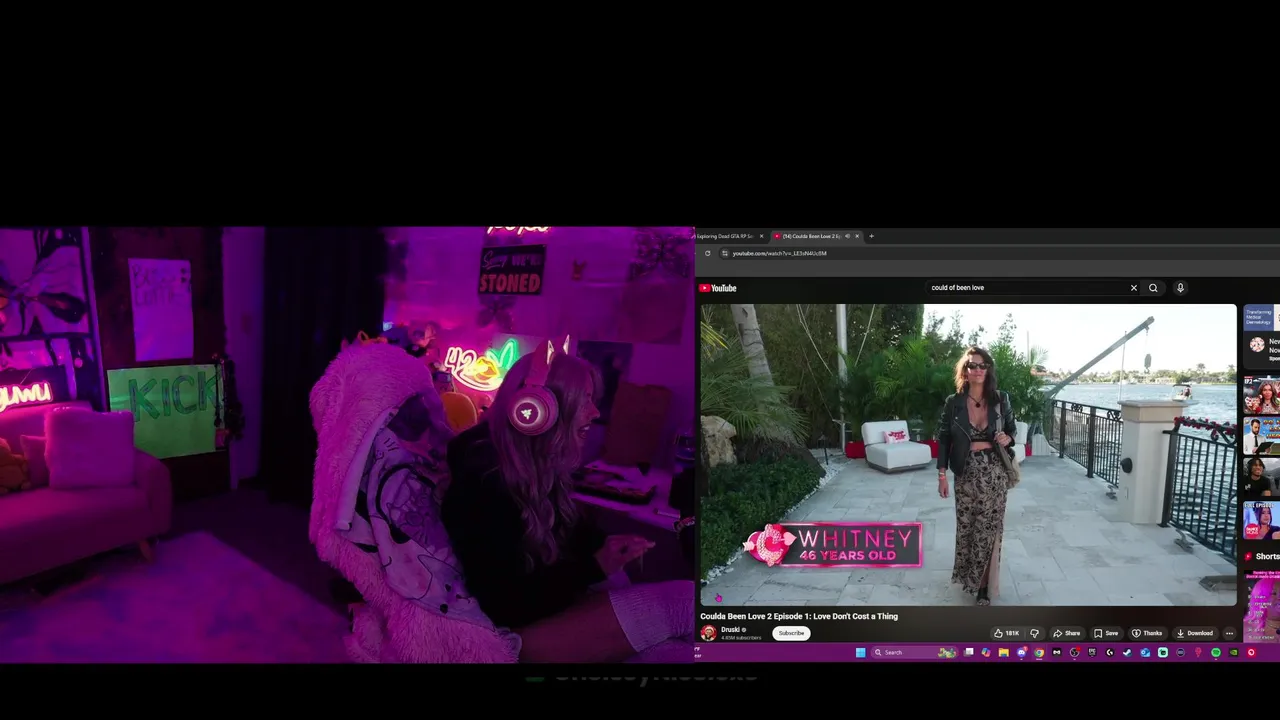Open NVIDIA app from the taskbar
This screenshot has width=1280, height=720.
[1234, 652]
